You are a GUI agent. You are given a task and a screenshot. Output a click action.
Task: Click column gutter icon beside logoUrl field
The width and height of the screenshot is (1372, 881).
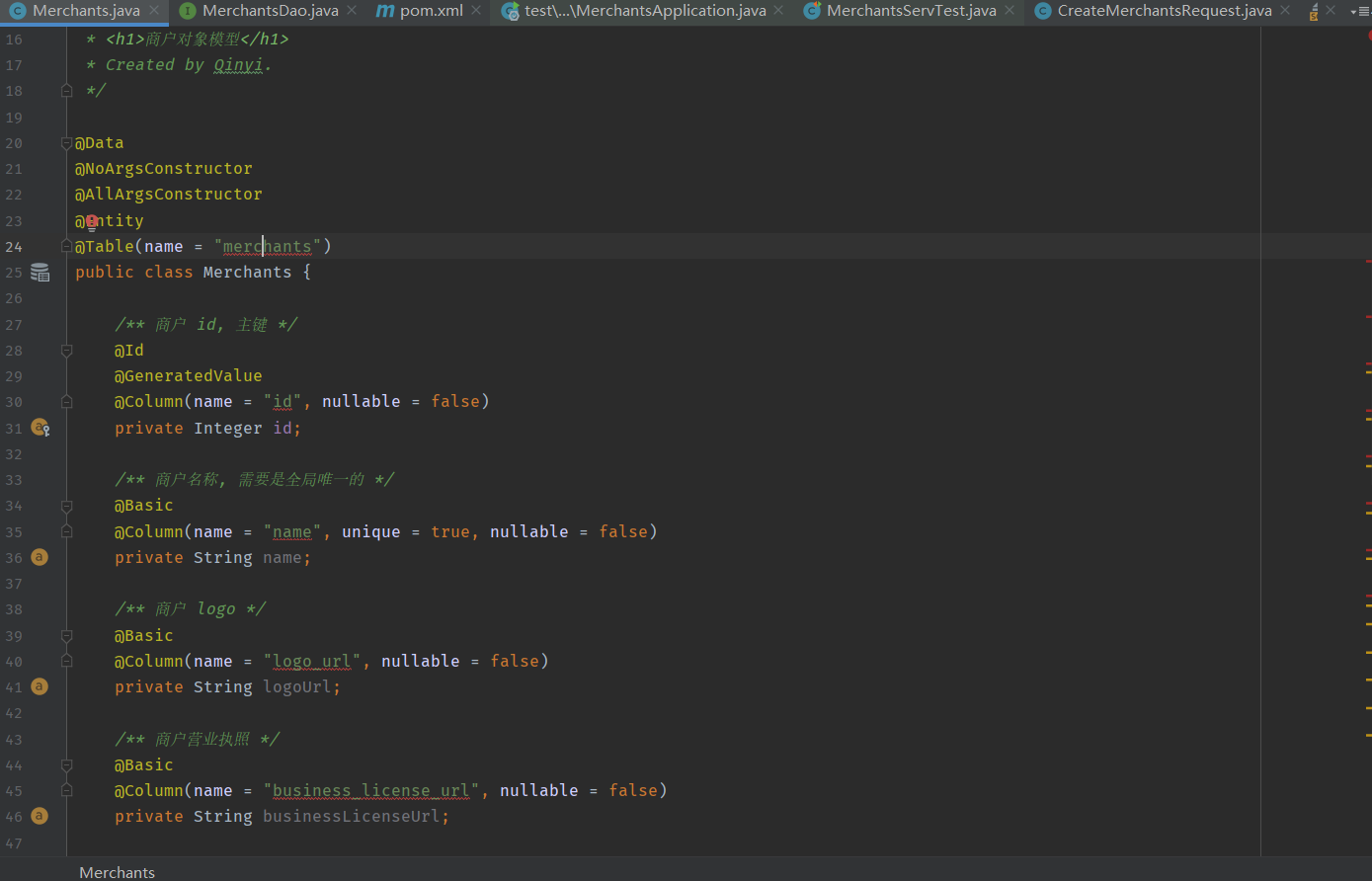click(x=40, y=686)
